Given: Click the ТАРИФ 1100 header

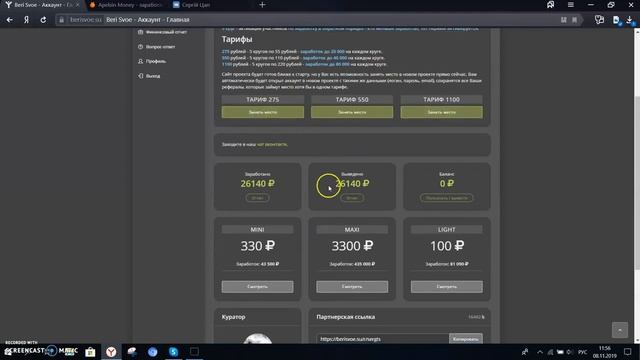Looking at the screenshot, I should click(x=441, y=100).
